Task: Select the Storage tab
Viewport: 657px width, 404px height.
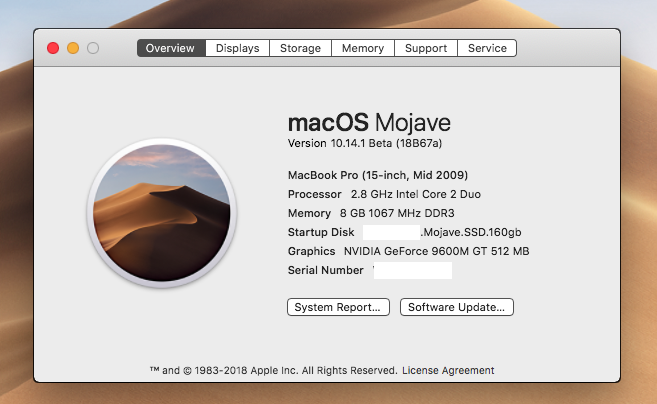Action: [x=300, y=48]
